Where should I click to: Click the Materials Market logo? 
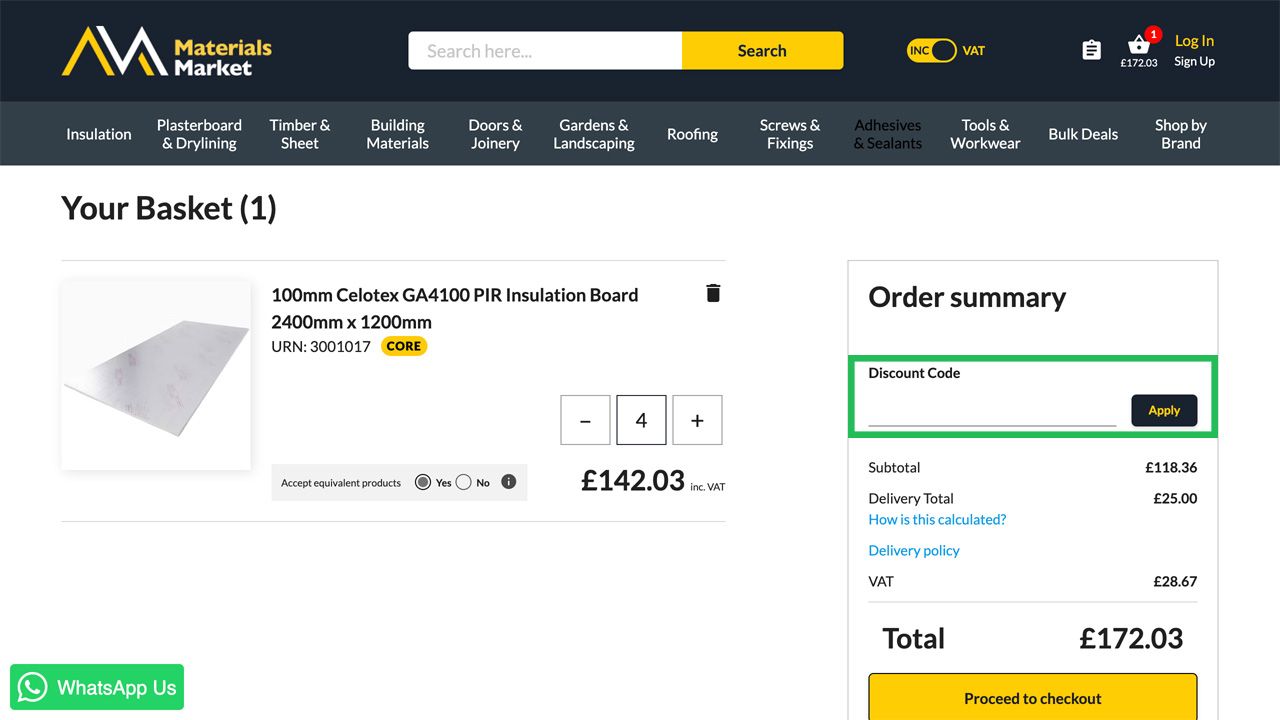[x=167, y=51]
